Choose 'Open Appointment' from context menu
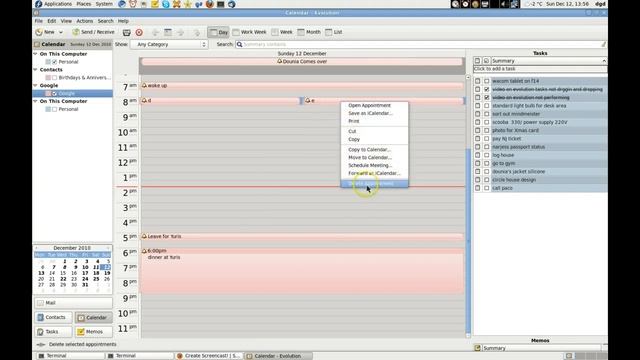Screen dimensions: 640x360 (374, 105)
